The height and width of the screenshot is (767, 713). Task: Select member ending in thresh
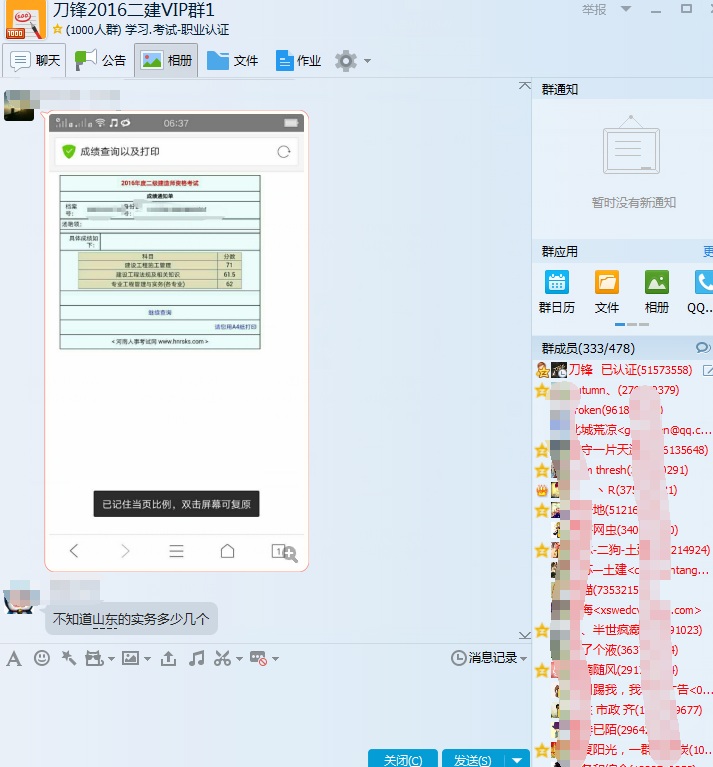[622, 470]
